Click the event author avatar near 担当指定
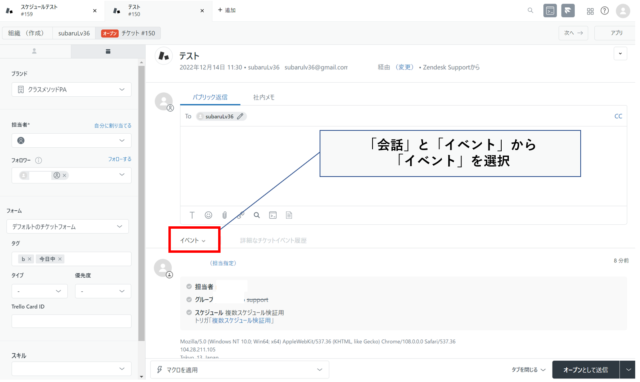Image resolution: width=640 pixels, height=382 pixels. click(163, 268)
